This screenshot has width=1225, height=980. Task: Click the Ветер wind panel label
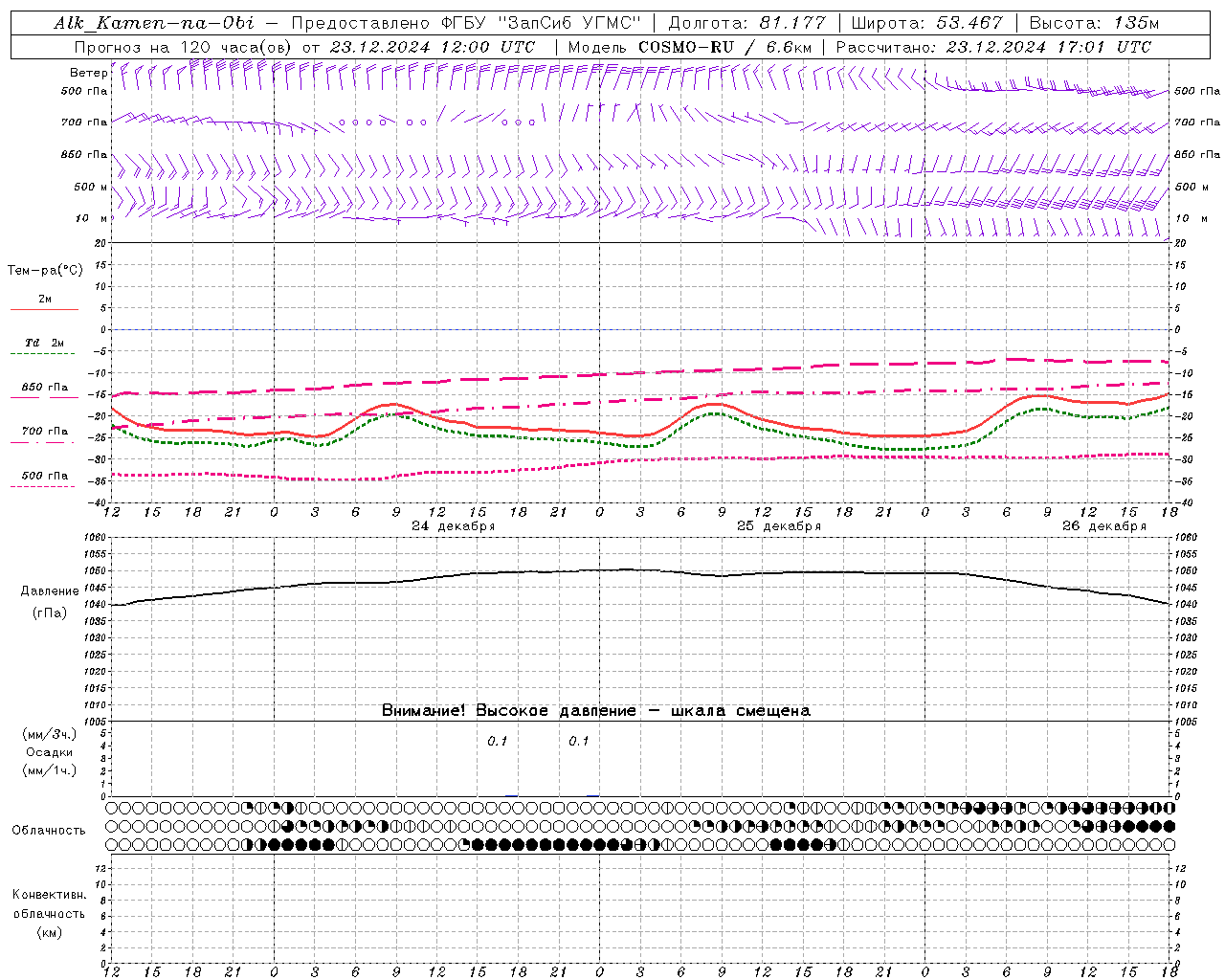coord(88,73)
